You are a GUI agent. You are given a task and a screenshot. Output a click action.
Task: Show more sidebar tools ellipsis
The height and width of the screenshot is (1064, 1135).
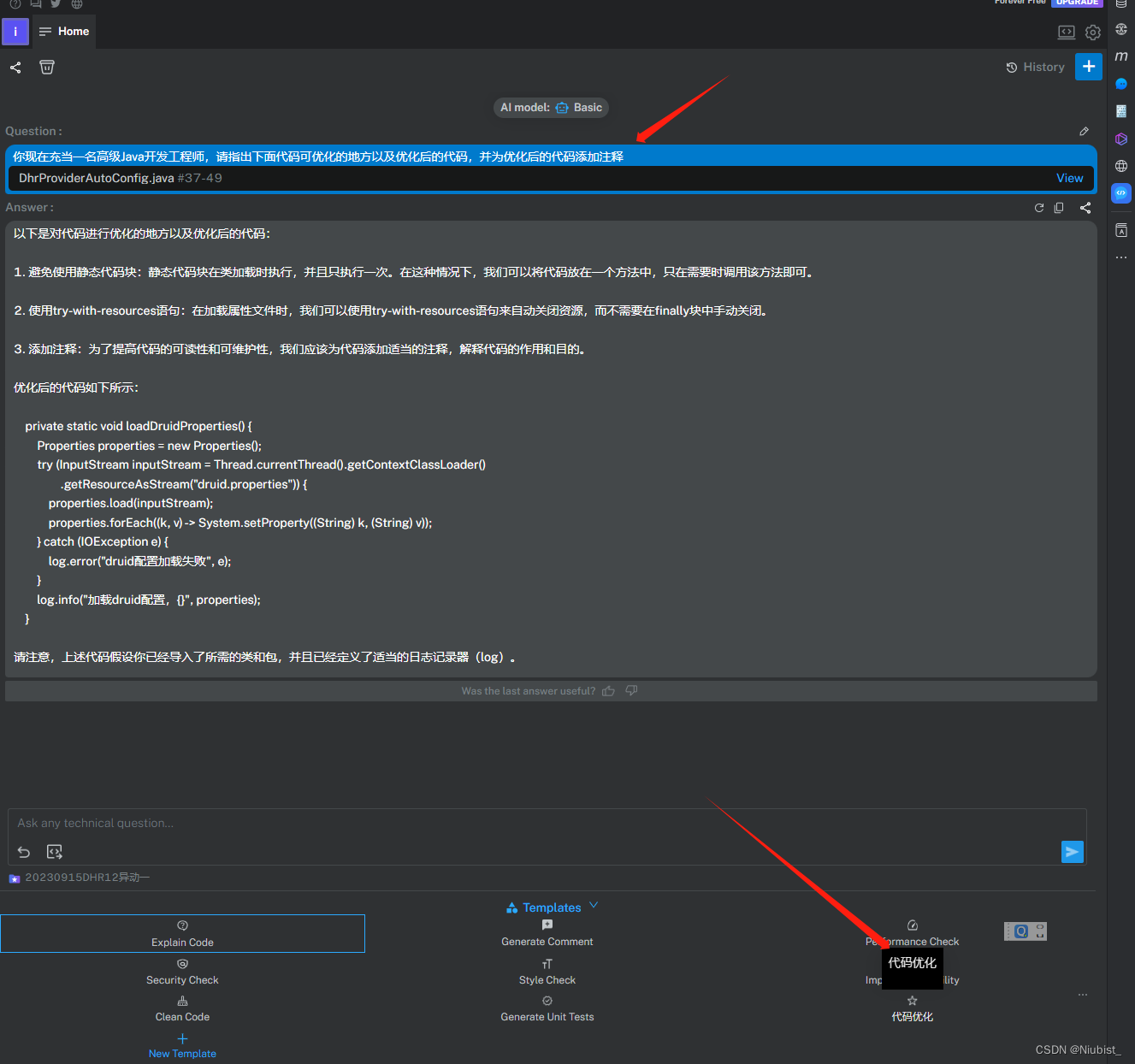(x=1121, y=257)
